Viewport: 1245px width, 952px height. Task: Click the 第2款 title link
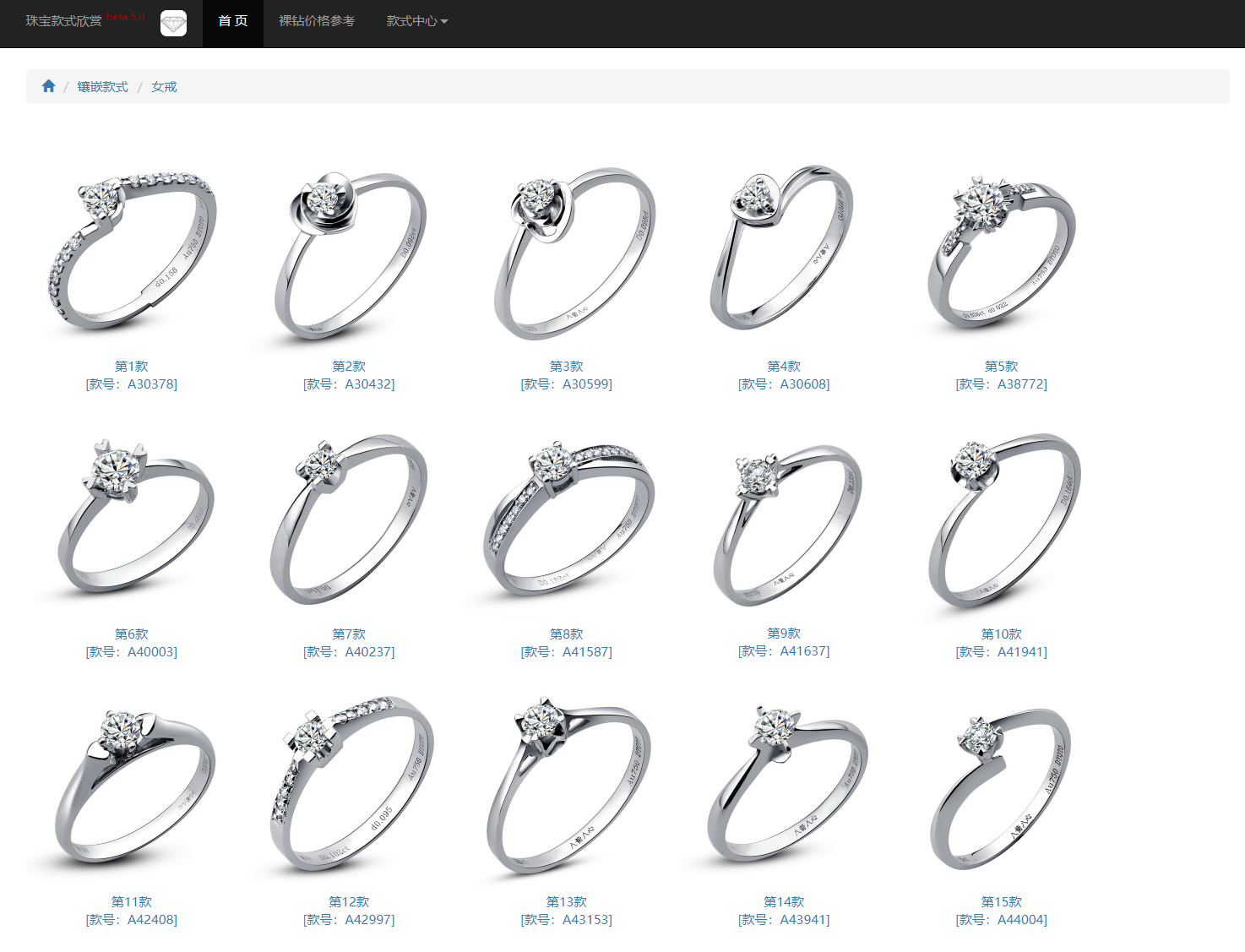point(349,366)
